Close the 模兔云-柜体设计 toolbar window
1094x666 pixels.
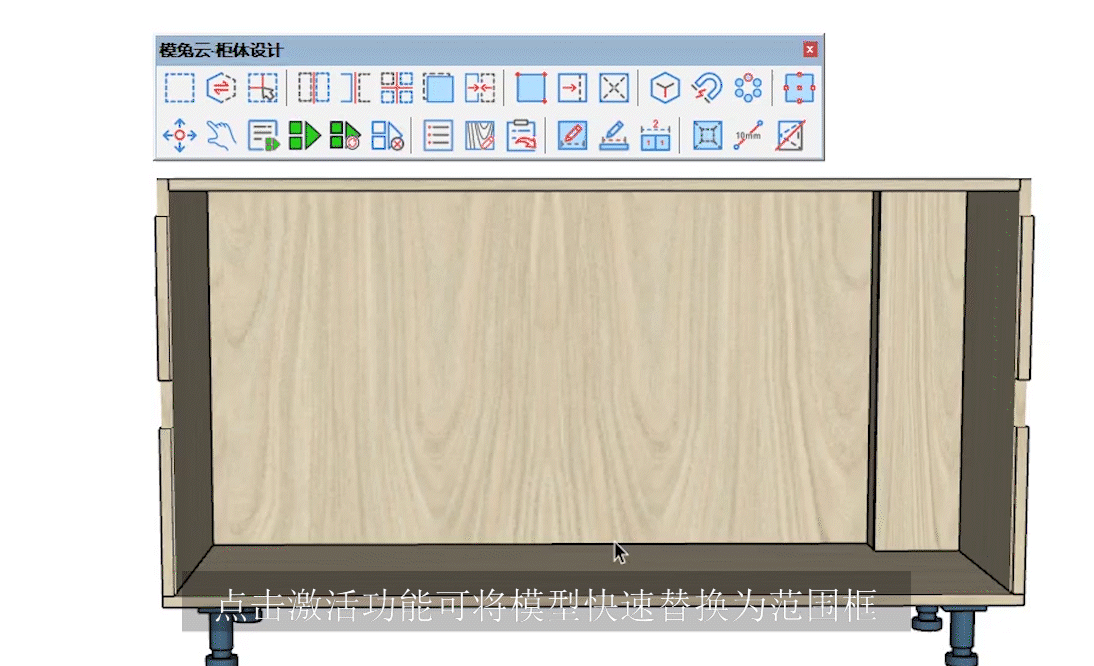pyautogui.click(x=810, y=49)
